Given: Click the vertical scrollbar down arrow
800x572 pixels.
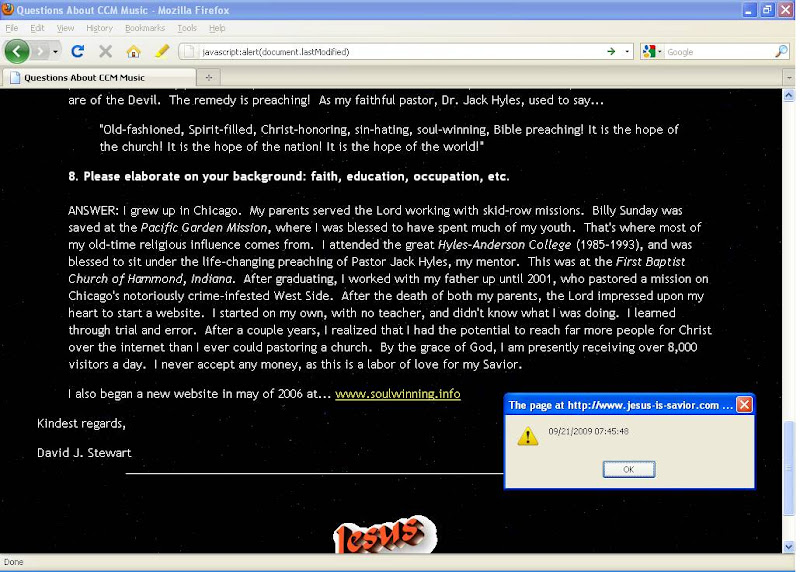Looking at the screenshot, I should click(x=789, y=547).
